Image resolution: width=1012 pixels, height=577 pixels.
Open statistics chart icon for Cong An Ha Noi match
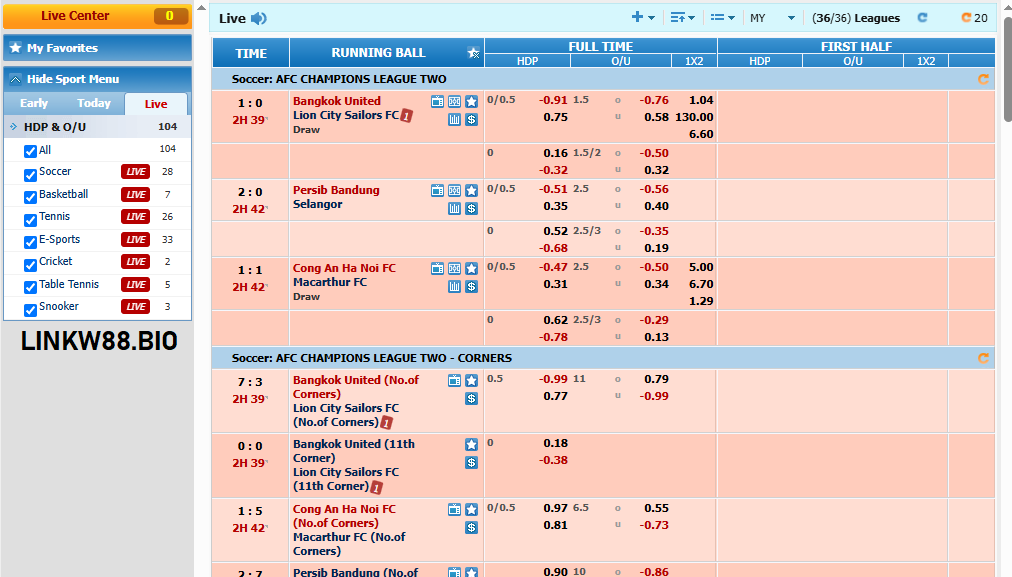point(454,286)
